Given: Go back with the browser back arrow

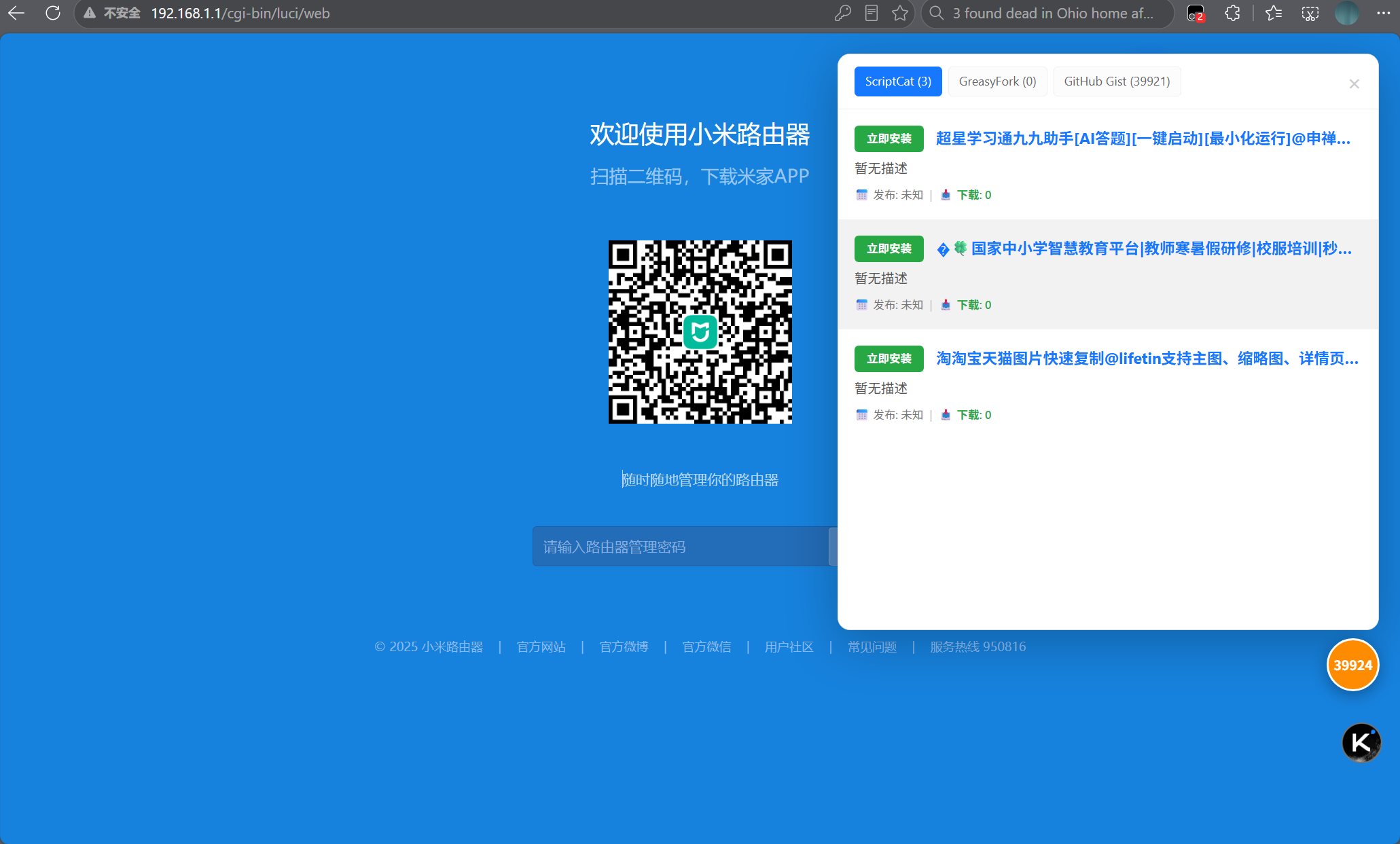Looking at the screenshot, I should click(16, 13).
